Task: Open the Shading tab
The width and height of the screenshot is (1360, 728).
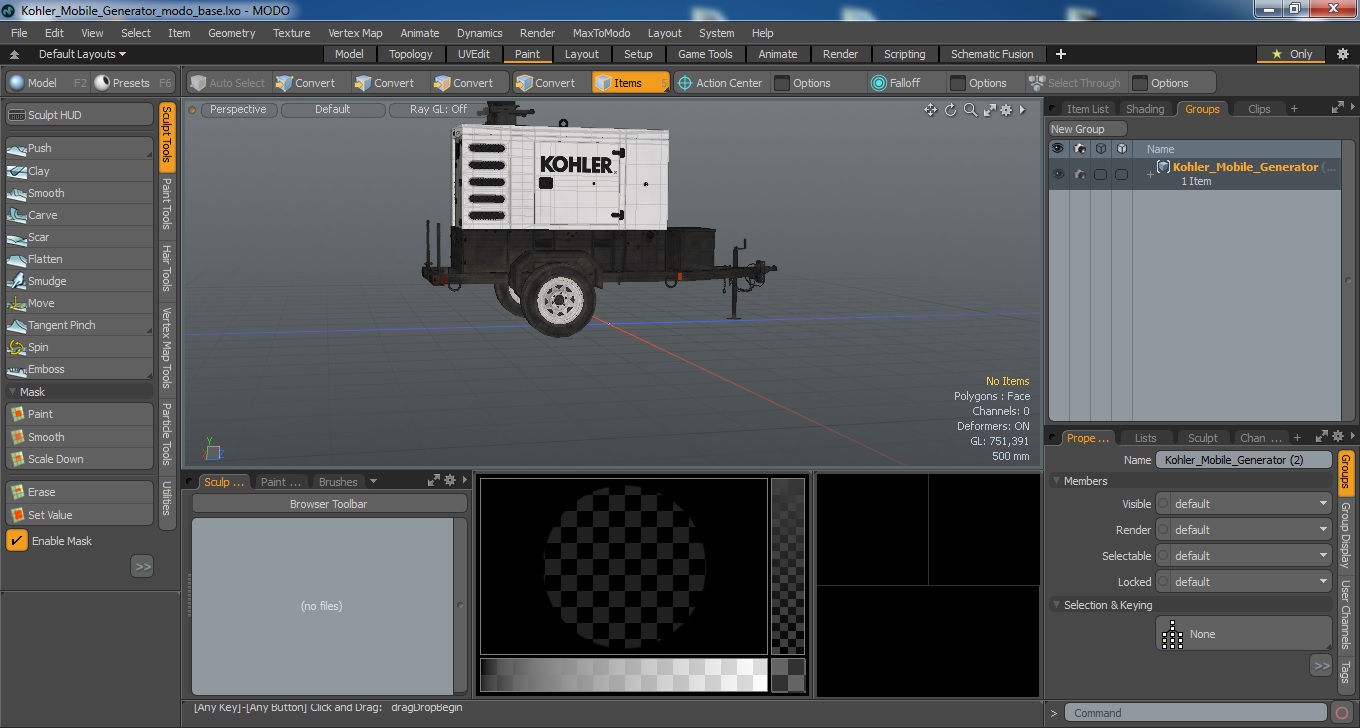Action: click(1145, 109)
